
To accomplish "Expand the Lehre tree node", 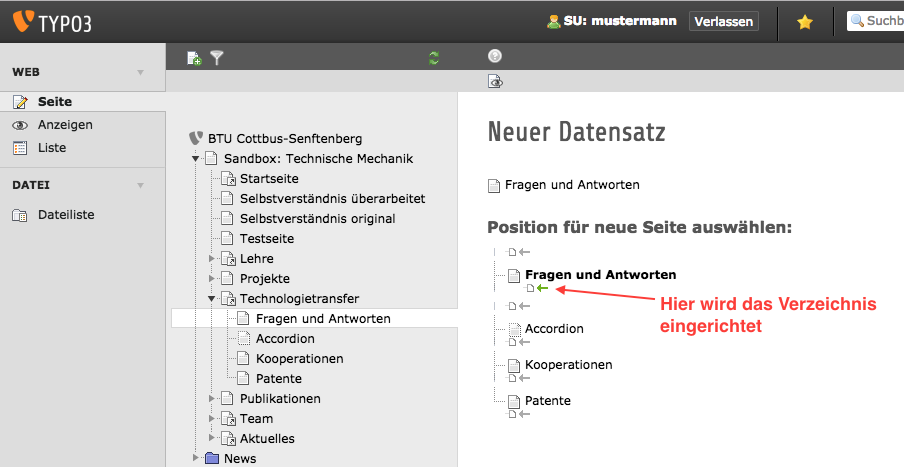I will 212,258.
